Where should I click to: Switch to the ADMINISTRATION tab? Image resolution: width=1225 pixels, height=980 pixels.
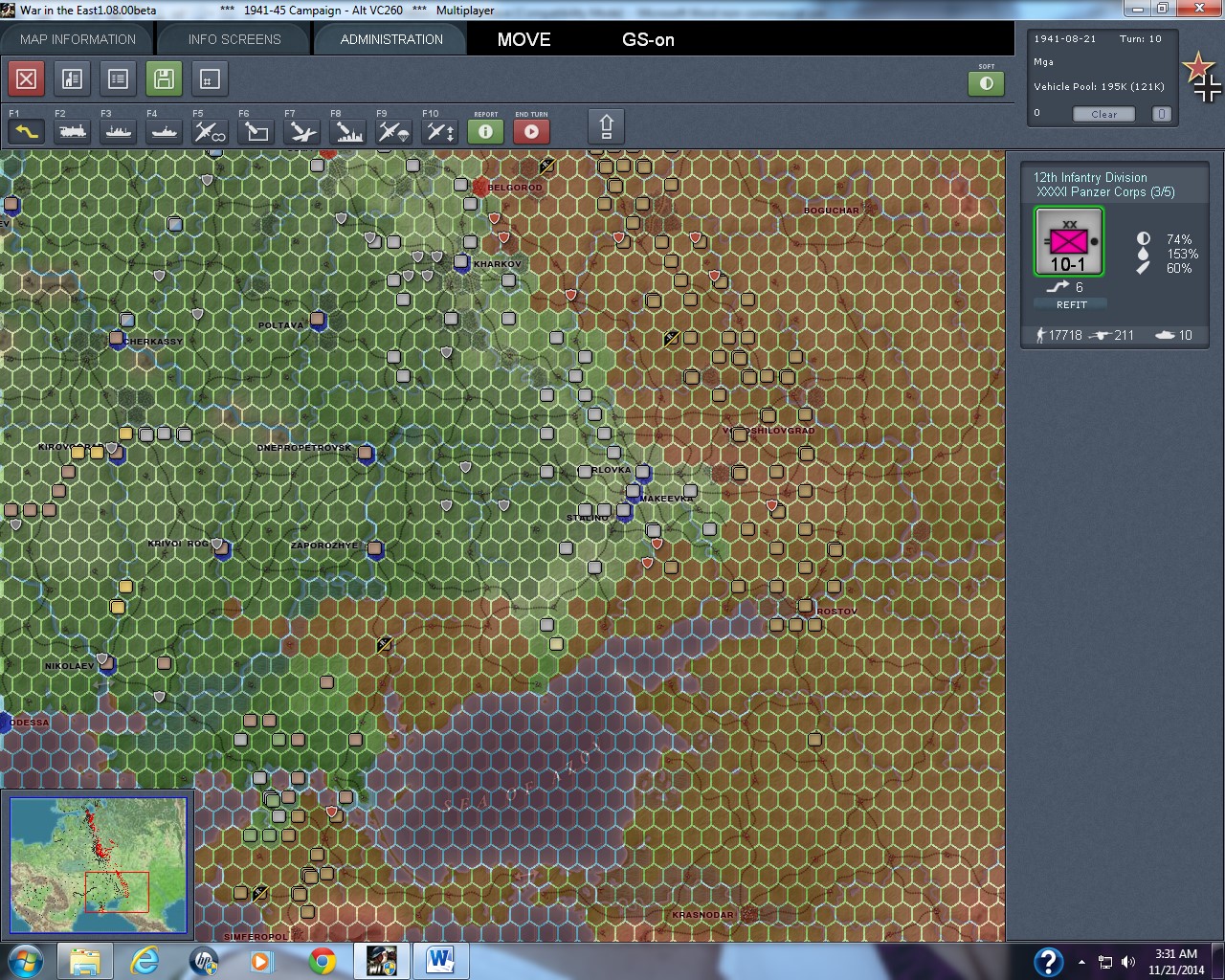[x=391, y=39]
